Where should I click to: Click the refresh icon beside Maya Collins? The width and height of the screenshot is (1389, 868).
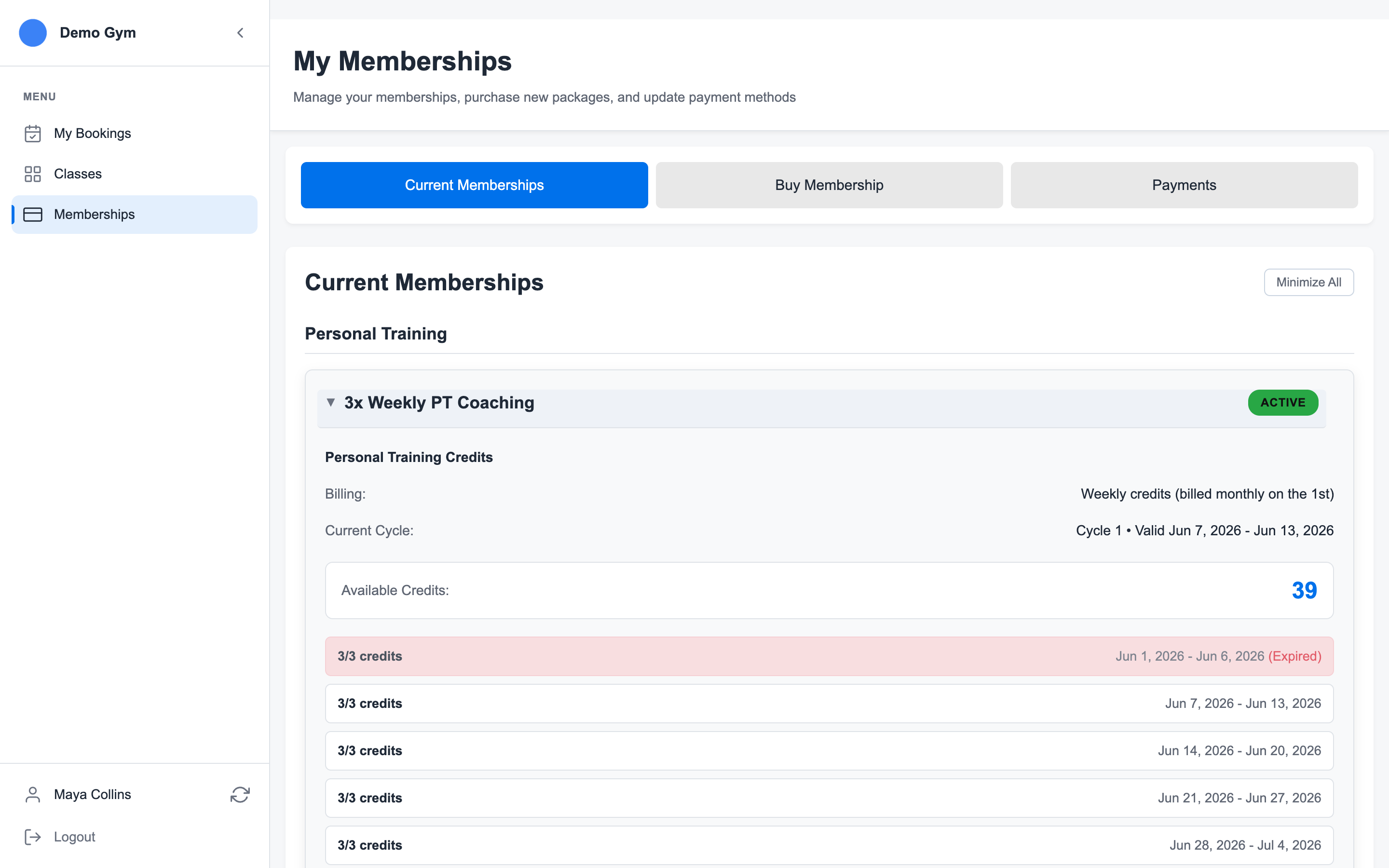point(240,795)
